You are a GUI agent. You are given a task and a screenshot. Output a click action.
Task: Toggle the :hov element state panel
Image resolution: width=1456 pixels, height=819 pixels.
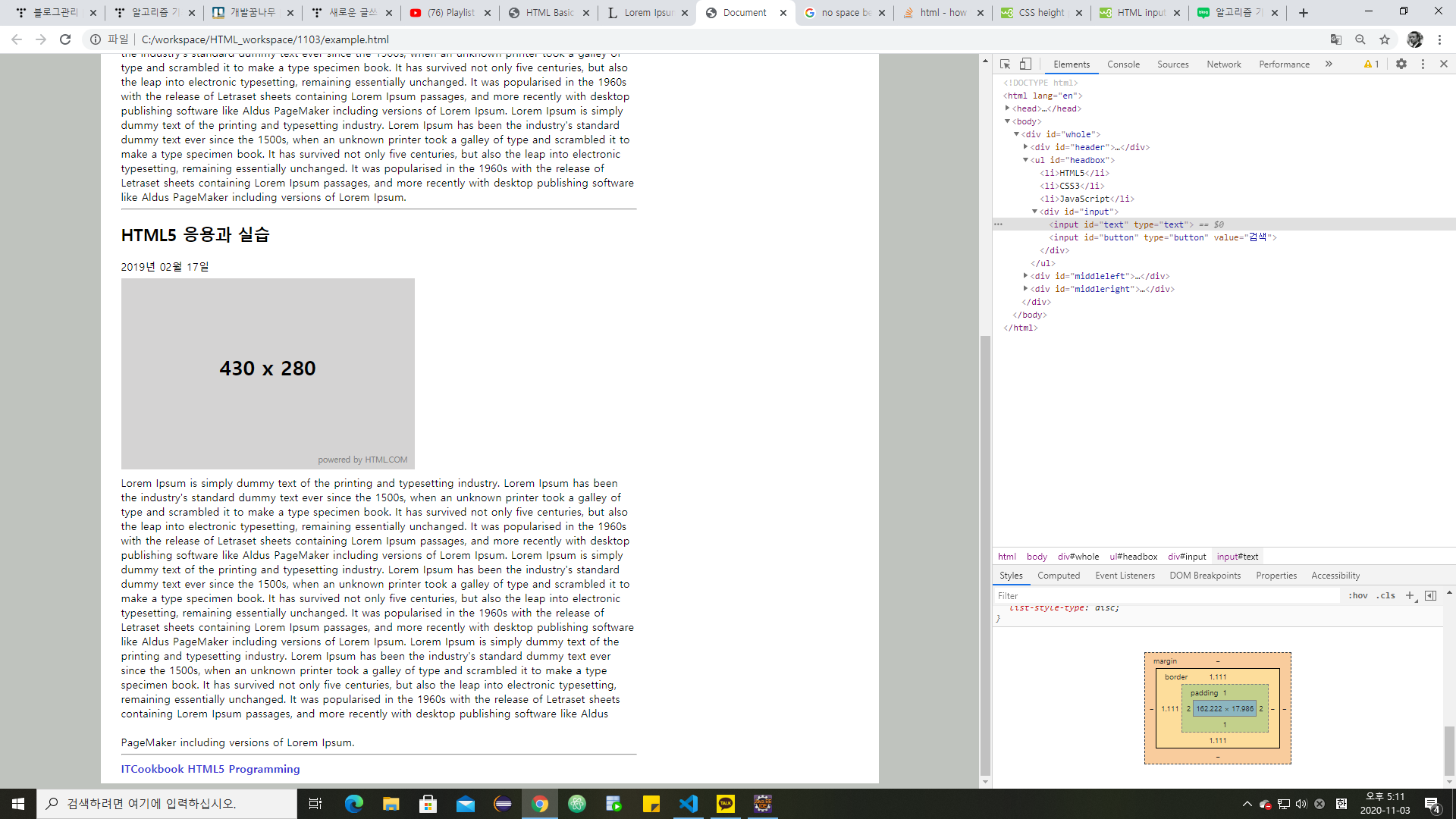pos(1357,595)
